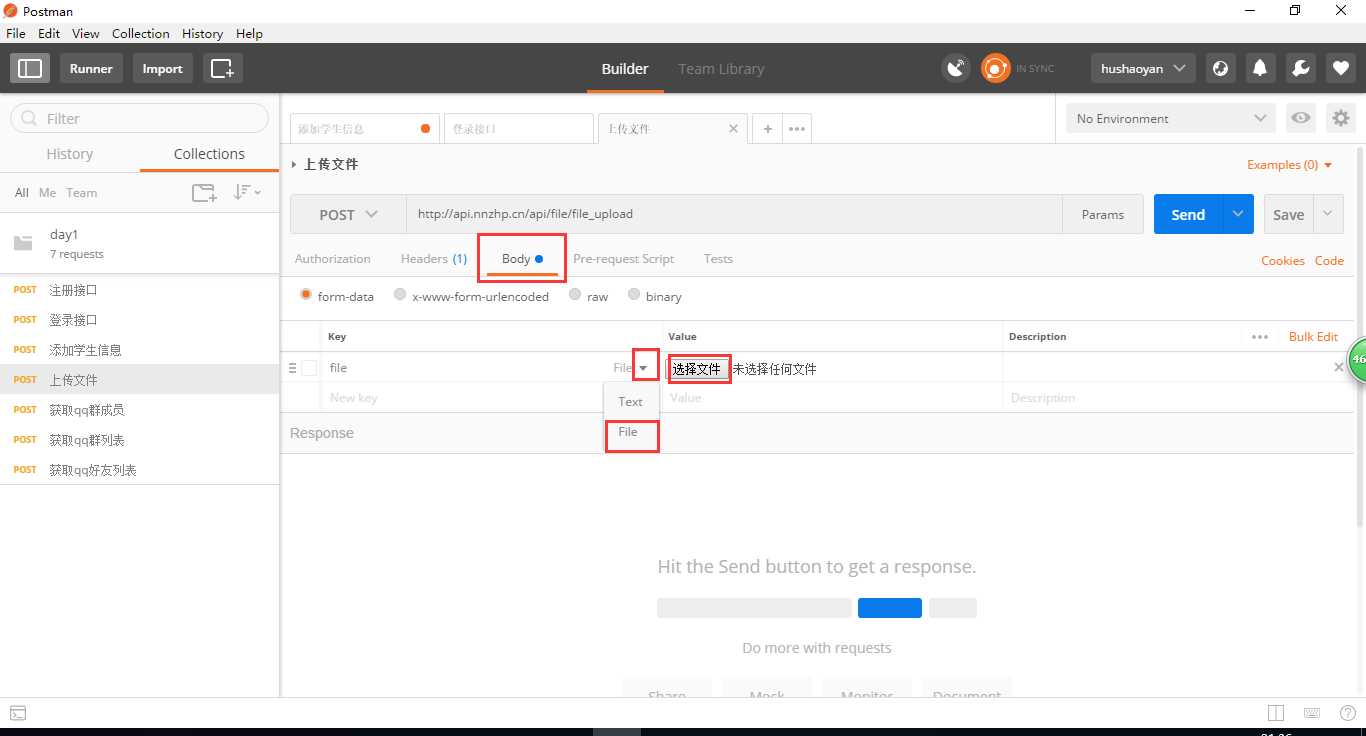Toggle the checkbox for the file key row
This screenshot has height=736, width=1366.
click(x=310, y=368)
